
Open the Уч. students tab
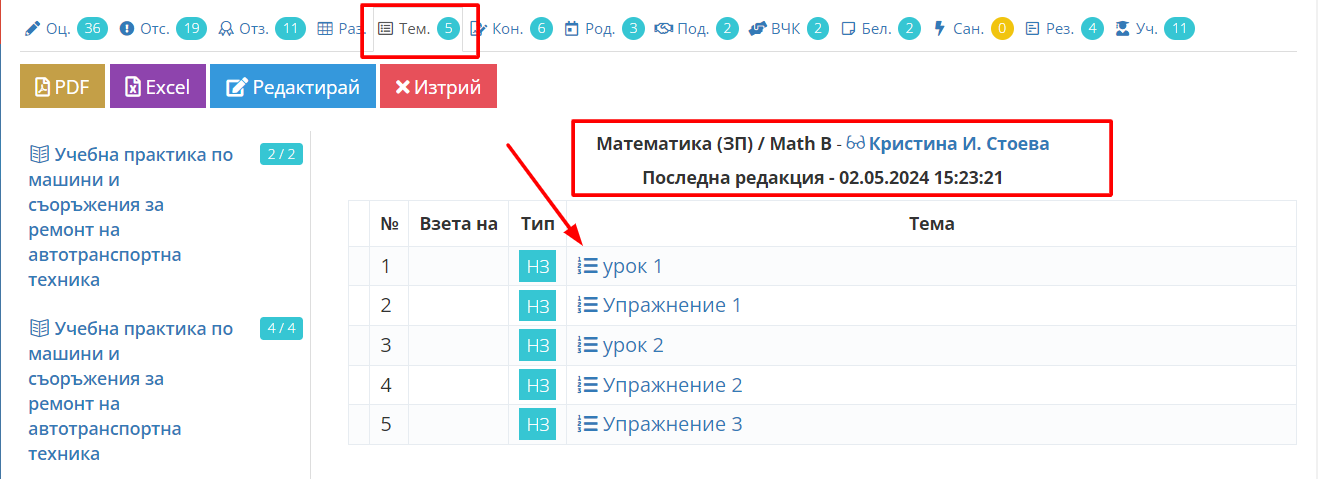pos(1154,29)
